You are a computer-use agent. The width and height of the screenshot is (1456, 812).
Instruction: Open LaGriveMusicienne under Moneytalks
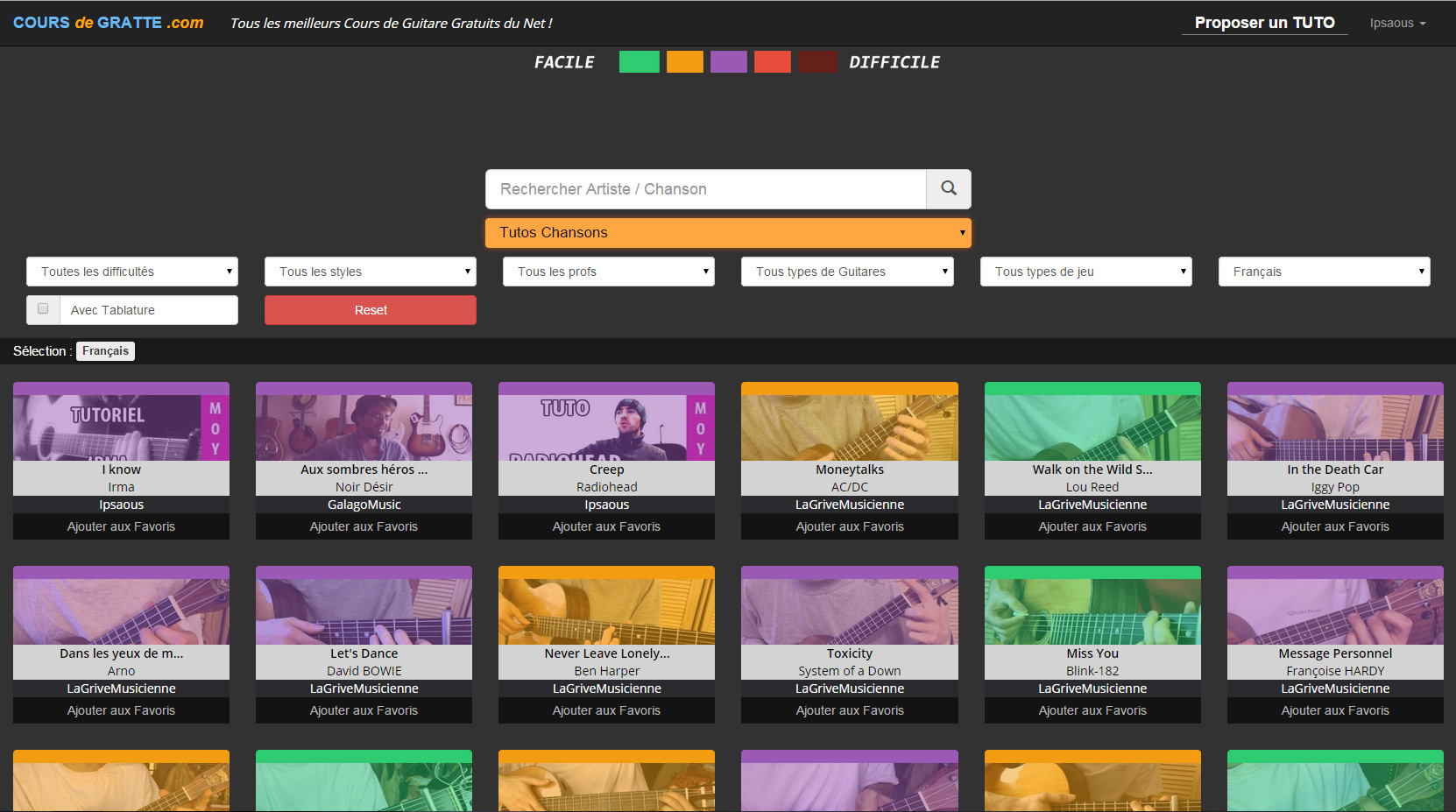pos(850,505)
